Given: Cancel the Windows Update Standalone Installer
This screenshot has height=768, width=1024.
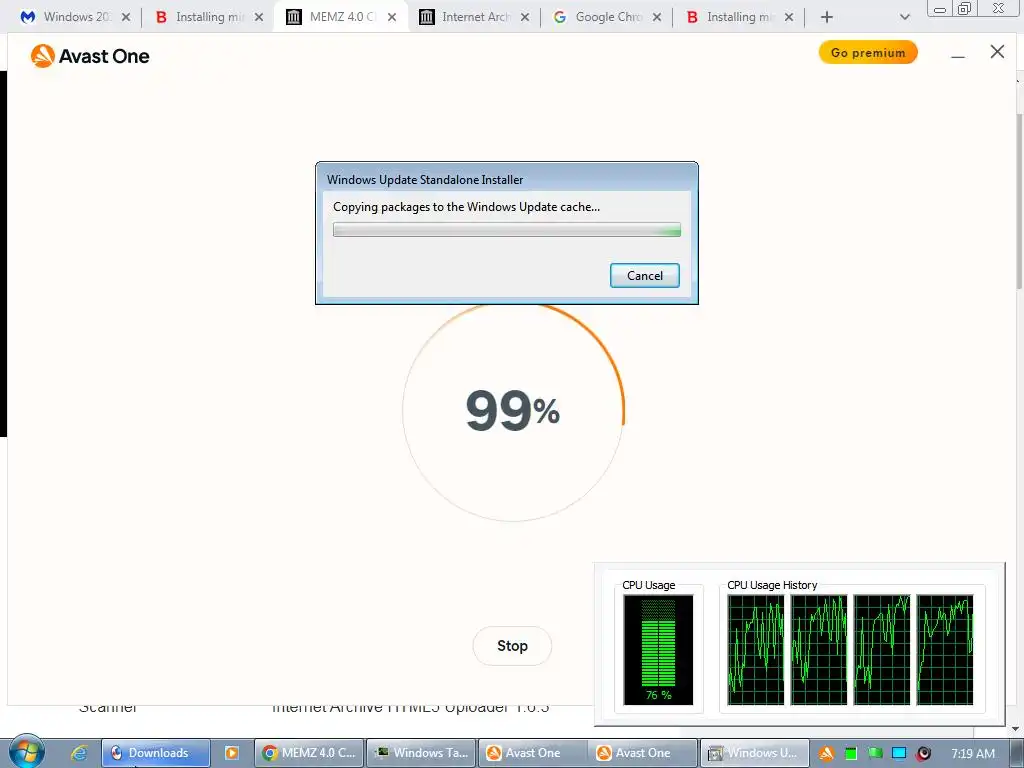Looking at the screenshot, I should pyautogui.click(x=645, y=276).
